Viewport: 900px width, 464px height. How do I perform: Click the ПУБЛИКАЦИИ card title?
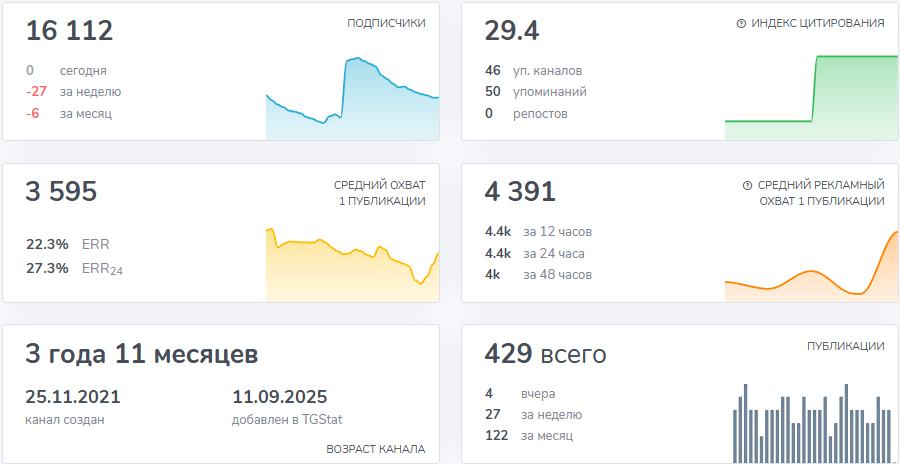845,346
